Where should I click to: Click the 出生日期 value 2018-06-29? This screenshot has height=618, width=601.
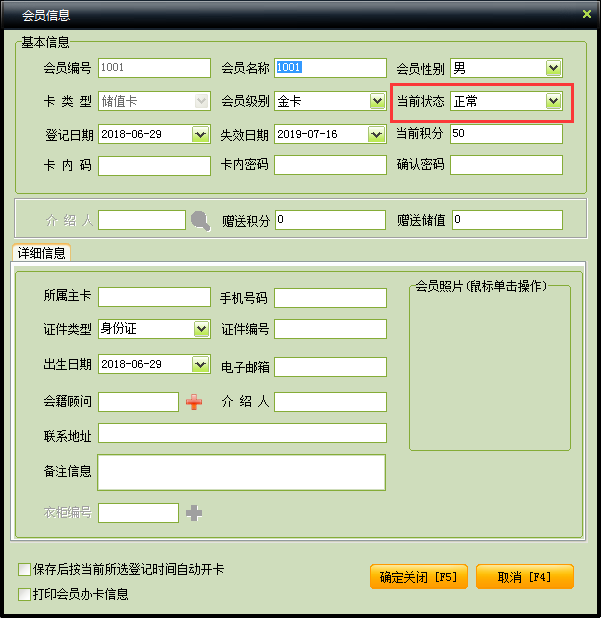point(132,364)
